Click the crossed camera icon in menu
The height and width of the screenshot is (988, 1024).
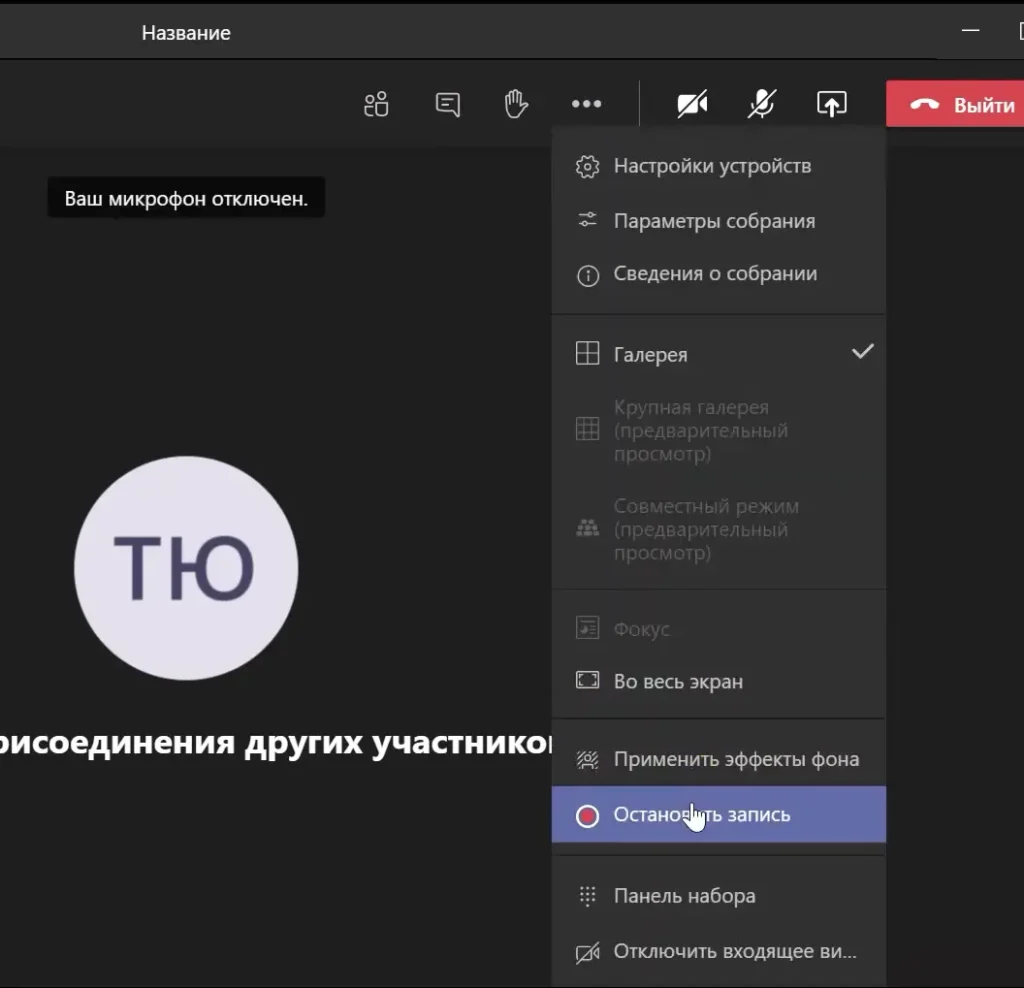tap(587, 953)
